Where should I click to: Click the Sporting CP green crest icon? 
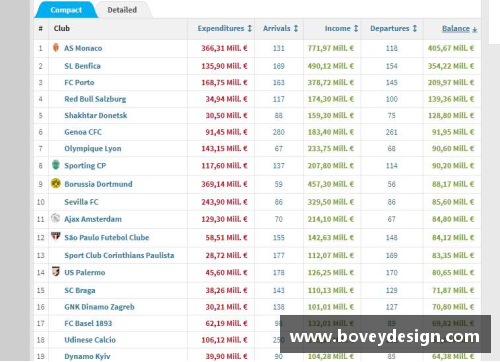pos(56,165)
